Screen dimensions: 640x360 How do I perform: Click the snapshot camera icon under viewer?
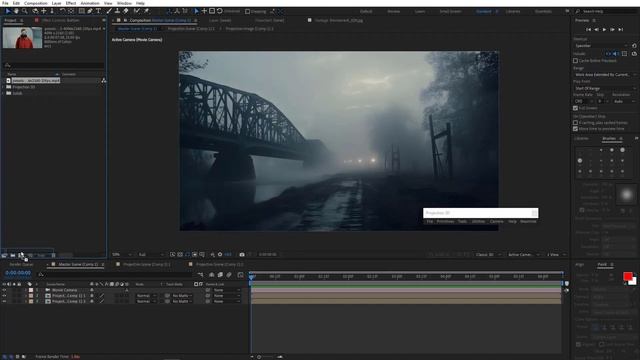[x=242, y=254]
